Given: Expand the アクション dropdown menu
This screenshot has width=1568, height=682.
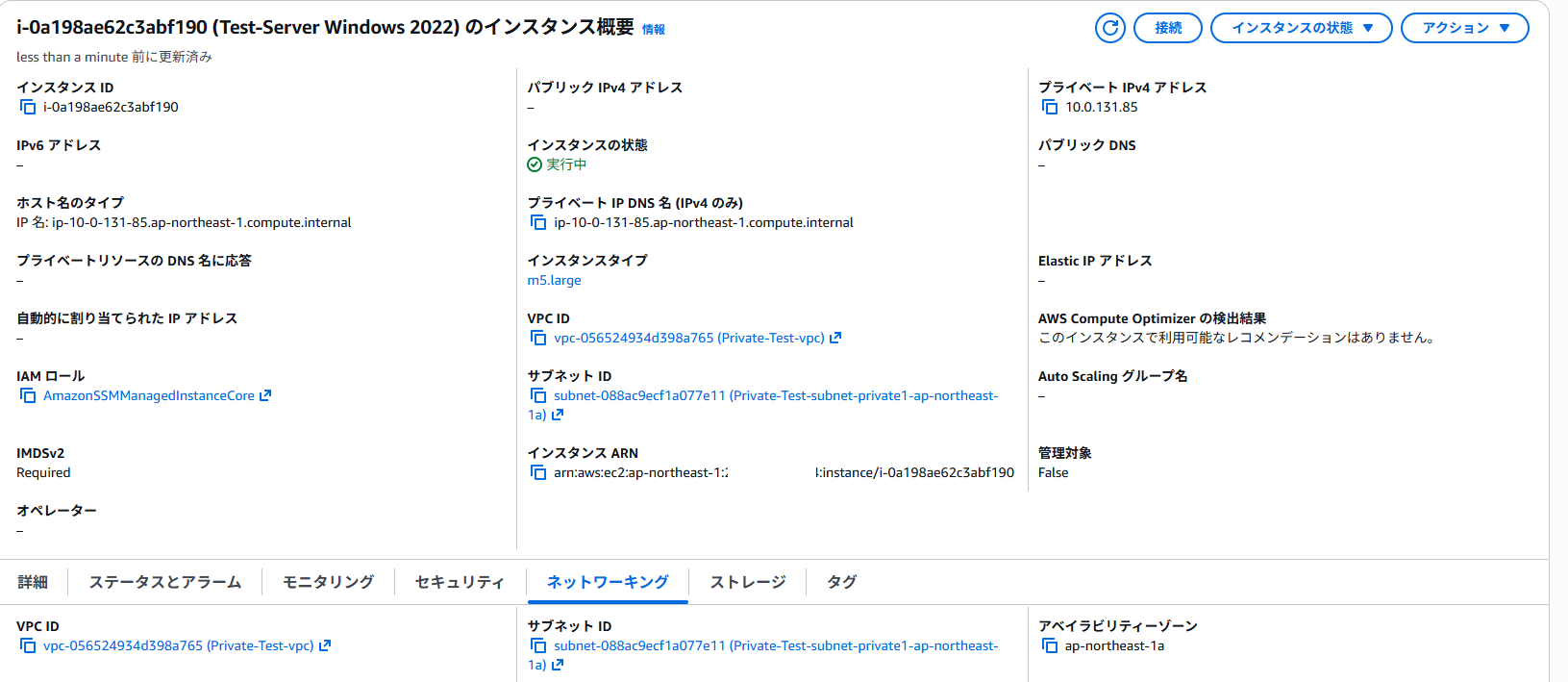Looking at the screenshot, I should tap(1464, 28).
